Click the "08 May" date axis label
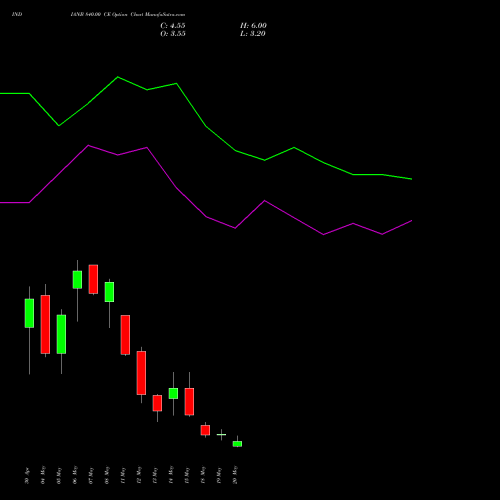Screen dimensions: 500x500 point(107,475)
